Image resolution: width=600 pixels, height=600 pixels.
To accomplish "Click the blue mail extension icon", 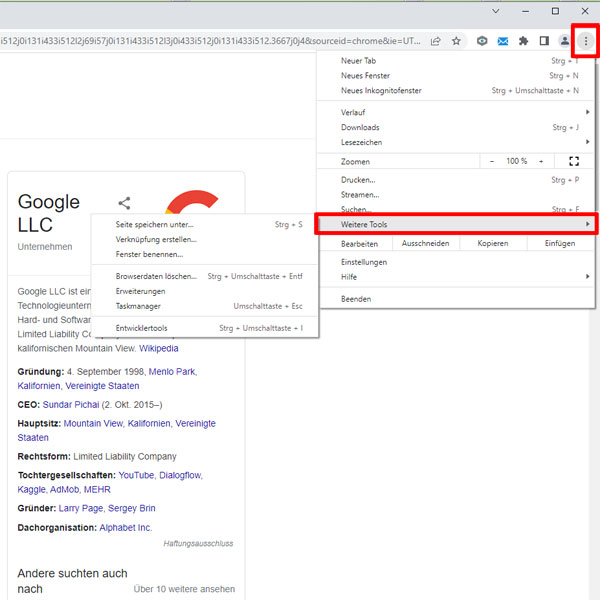I will tap(502, 41).
